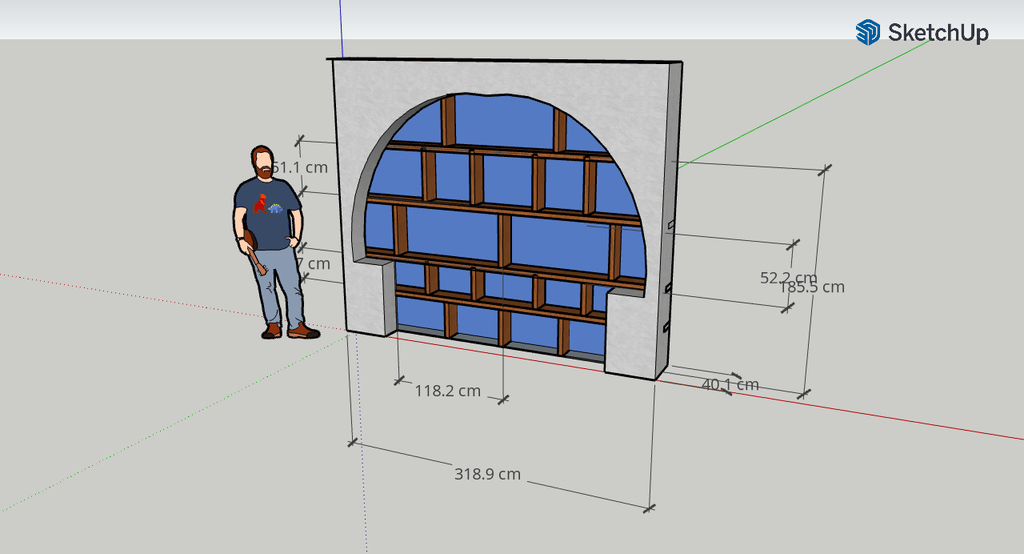Select the 318.9 cm width dimension label
The width and height of the screenshot is (1024, 554).
point(487,474)
